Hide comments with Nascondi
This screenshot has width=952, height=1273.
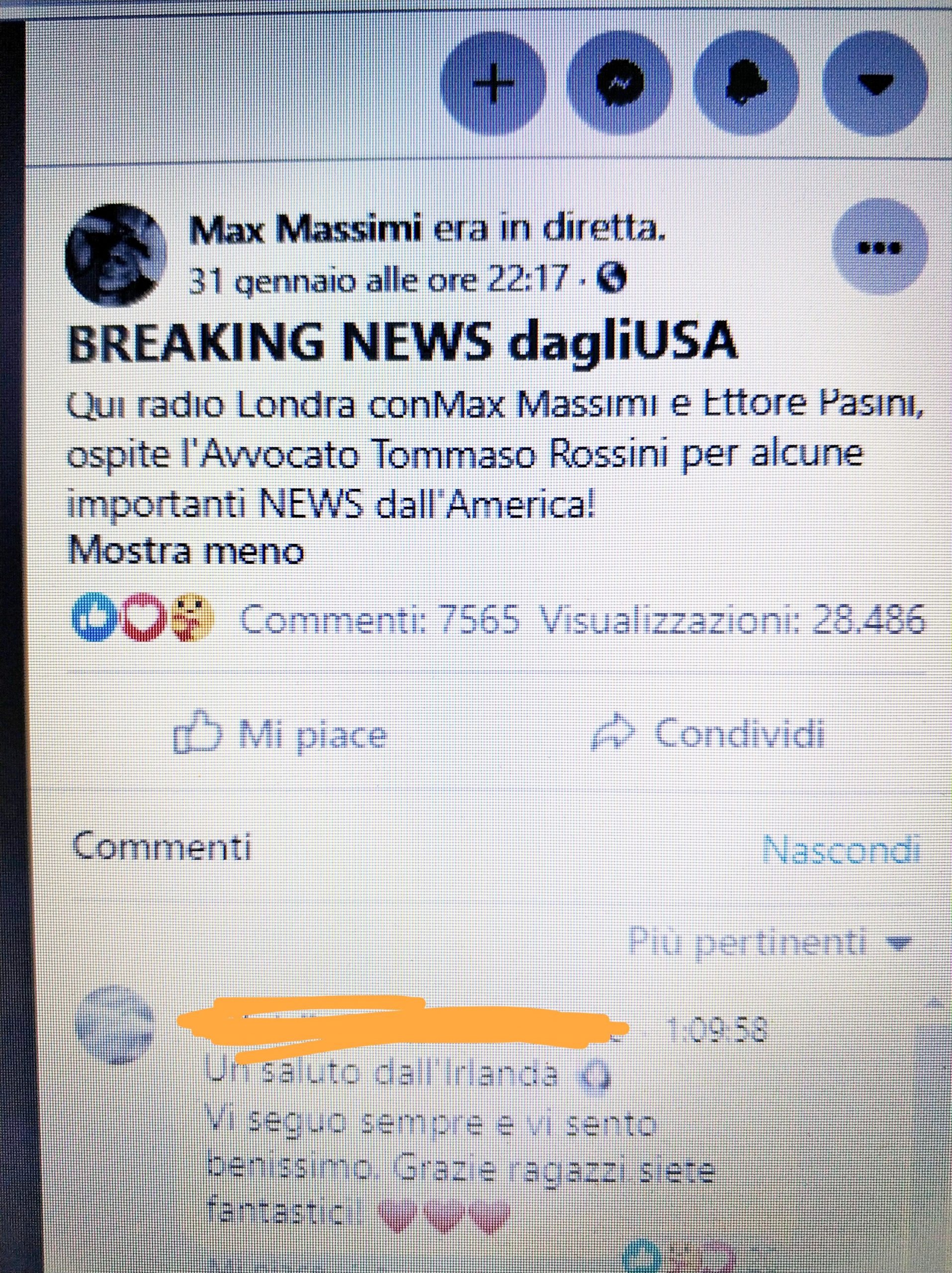click(x=841, y=850)
